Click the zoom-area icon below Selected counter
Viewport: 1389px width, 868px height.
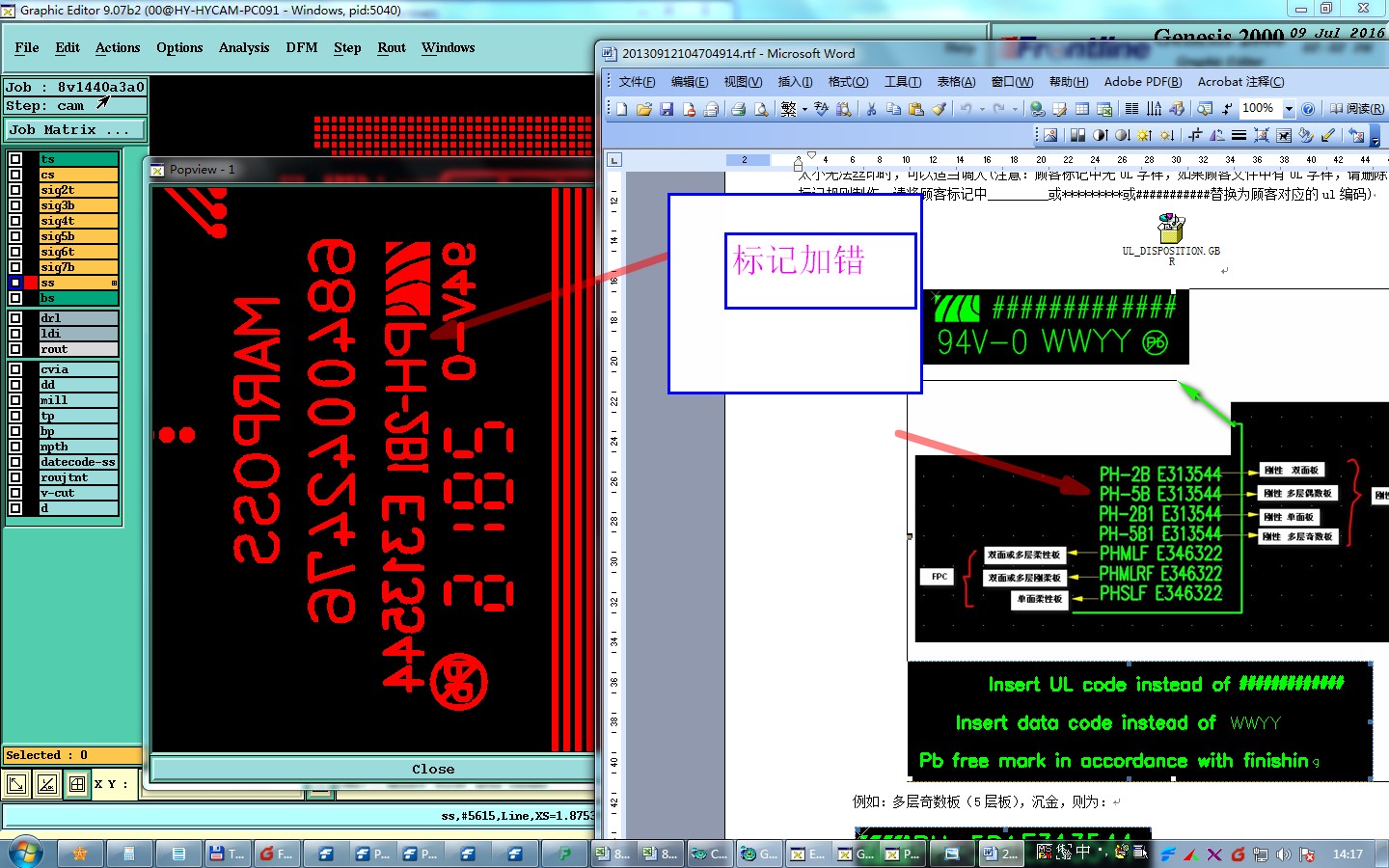(16, 784)
